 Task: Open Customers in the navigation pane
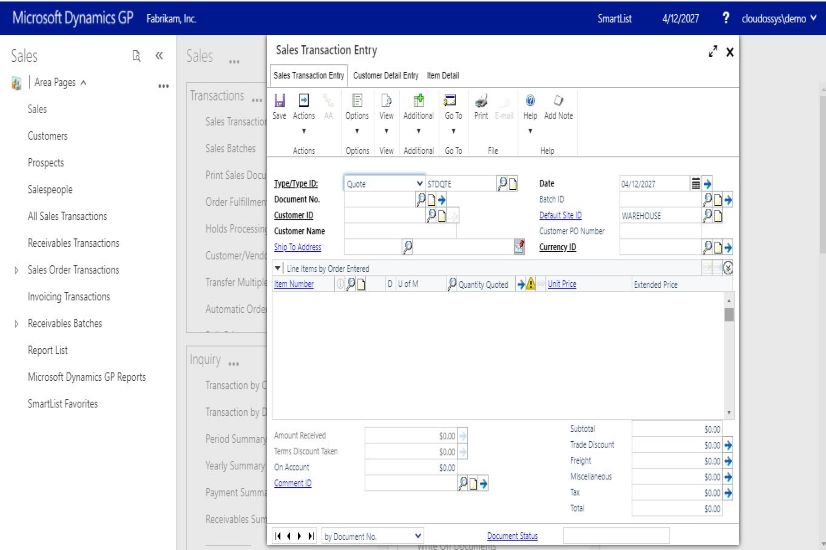click(47, 136)
